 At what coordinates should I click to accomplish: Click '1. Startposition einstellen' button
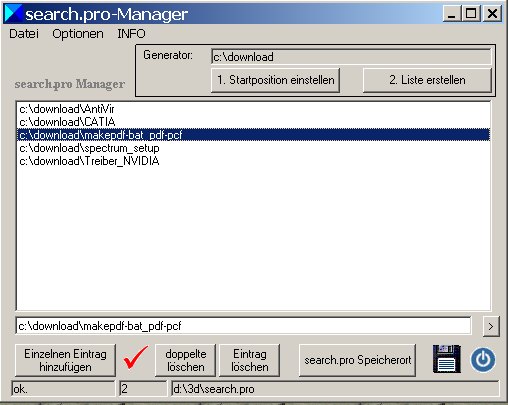coord(275,80)
